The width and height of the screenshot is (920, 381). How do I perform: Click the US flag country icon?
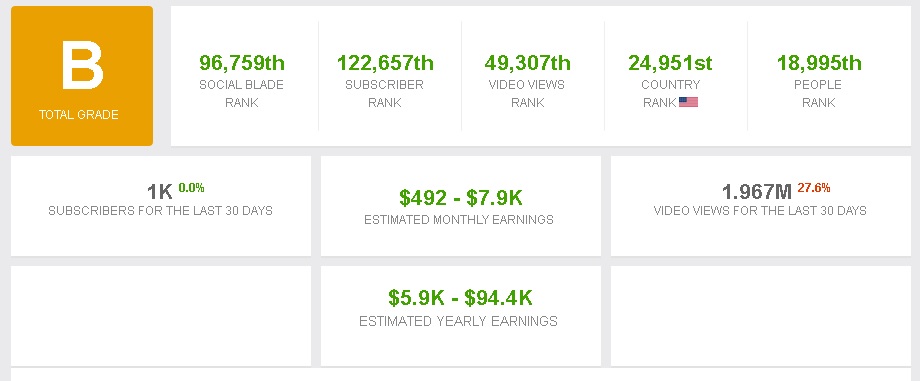[688, 102]
